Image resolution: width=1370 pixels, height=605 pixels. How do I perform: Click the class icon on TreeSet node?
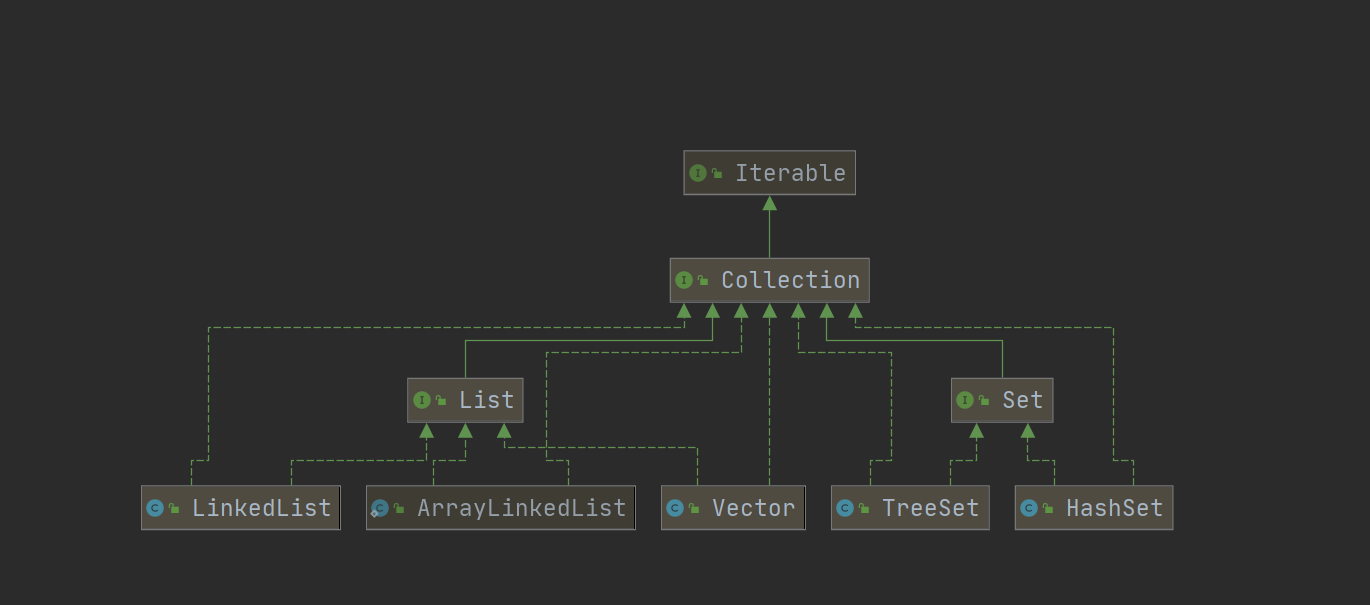[845, 508]
